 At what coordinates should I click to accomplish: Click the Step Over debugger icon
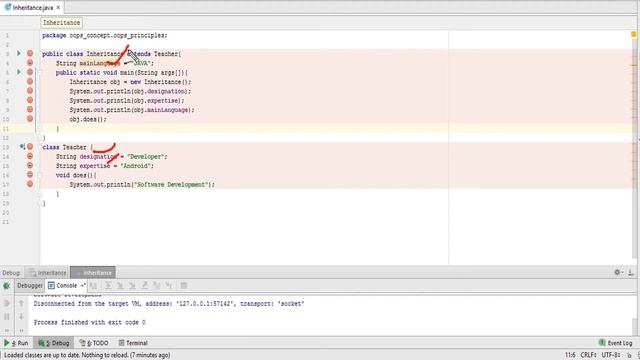click(x=108, y=286)
